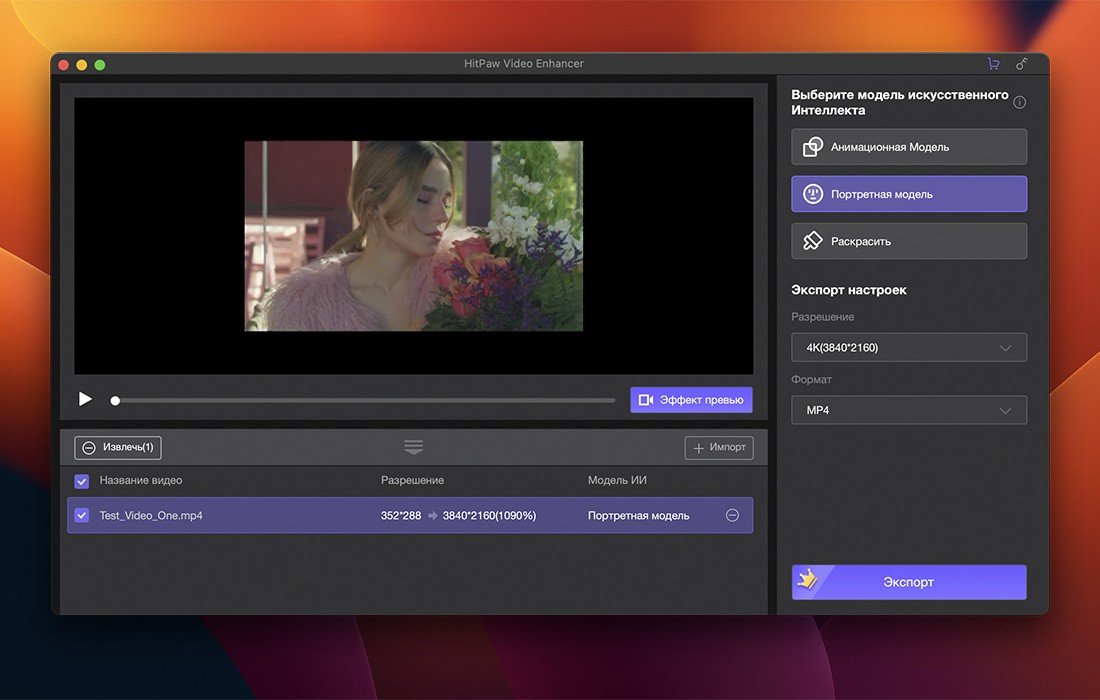The image size is (1100, 700).
Task: Click the paint icon on Раскрасить
Action: click(x=812, y=241)
